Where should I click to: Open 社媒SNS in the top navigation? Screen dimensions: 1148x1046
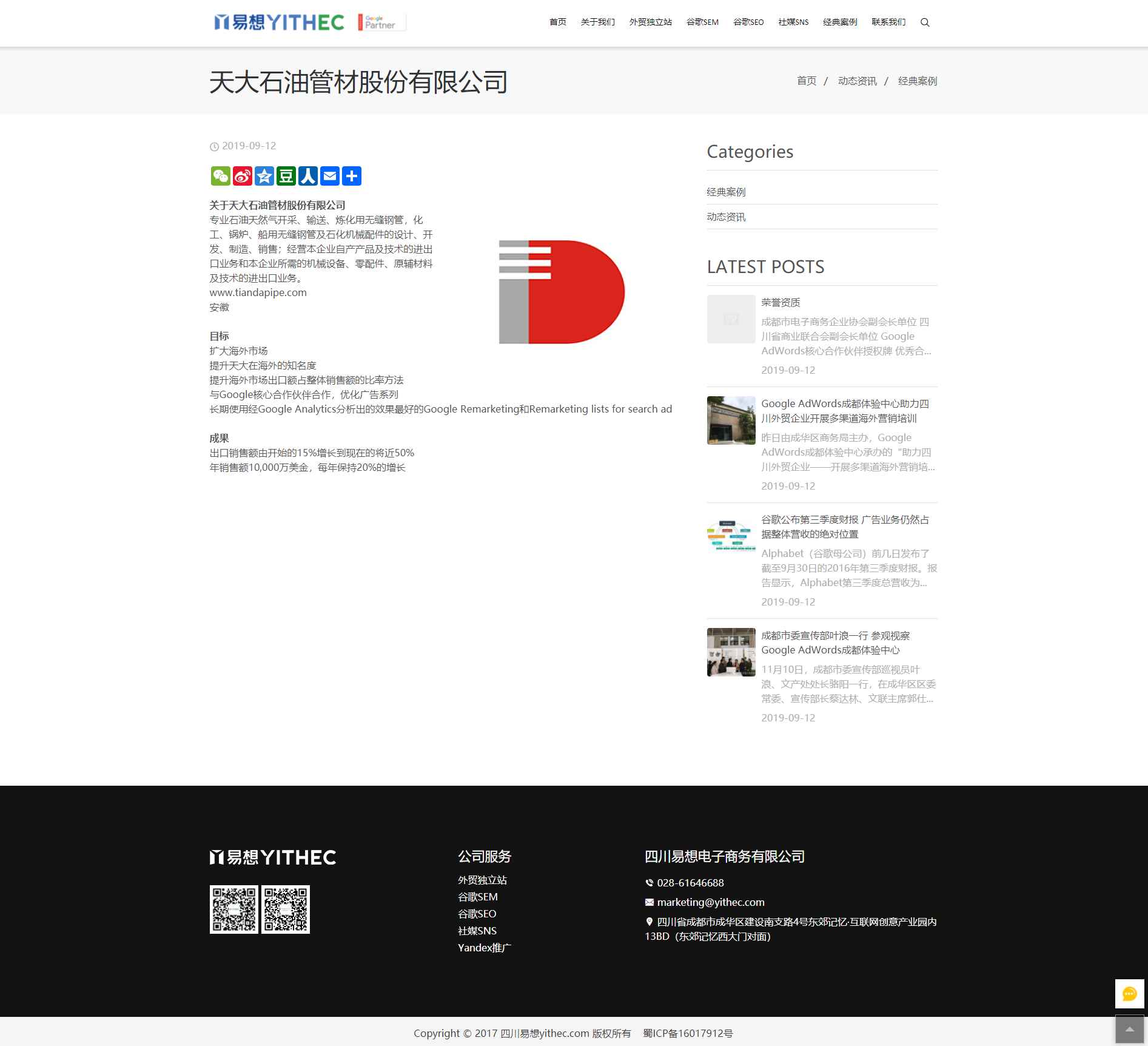click(793, 22)
